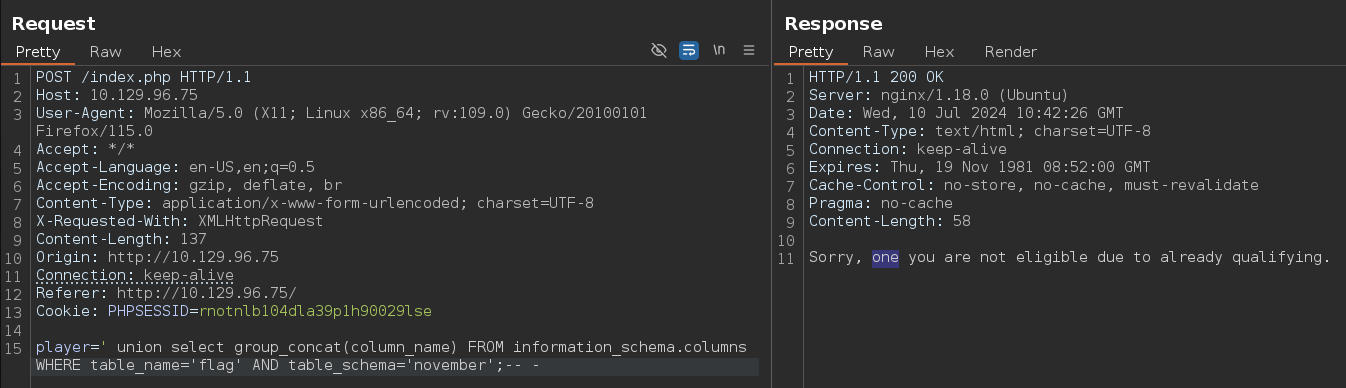1346x388 pixels.
Task: Click Expires: Thu, 19 Nov 1981 header
Action: [980, 167]
